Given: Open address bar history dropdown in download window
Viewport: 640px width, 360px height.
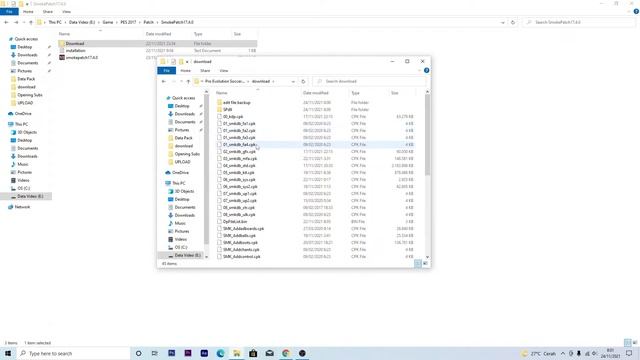Looking at the screenshot, I should tap(293, 82).
